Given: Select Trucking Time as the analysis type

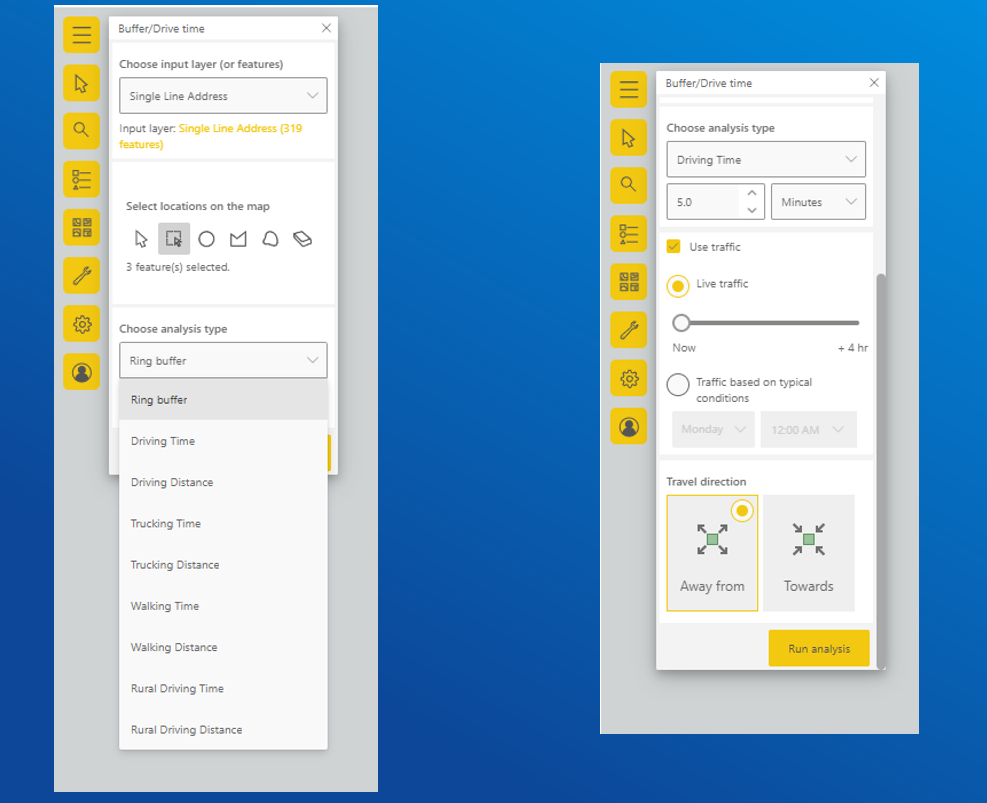Looking at the screenshot, I should point(168,523).
